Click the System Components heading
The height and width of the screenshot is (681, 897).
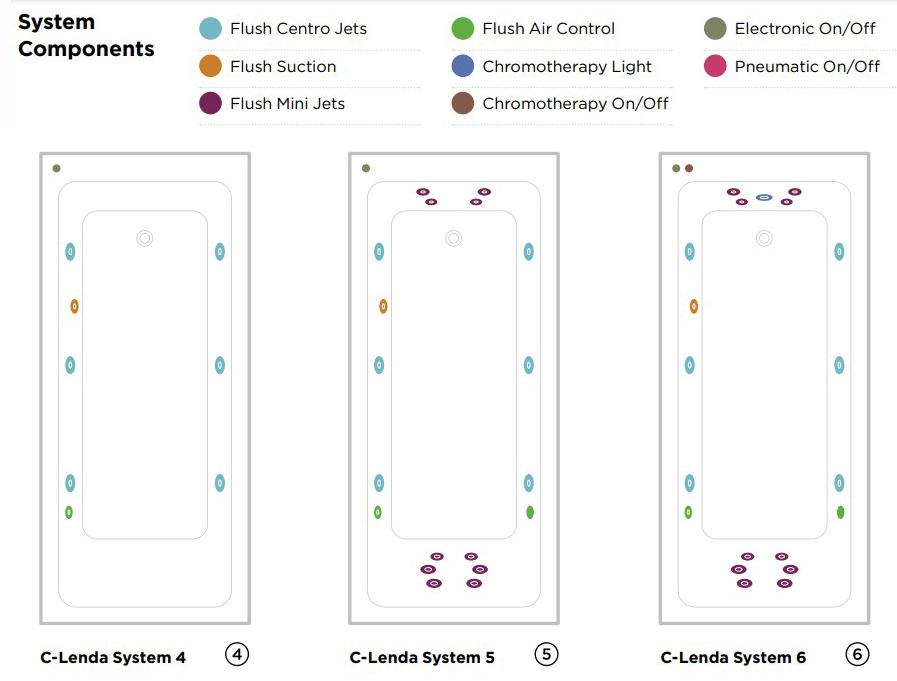[x=86, y=35]
